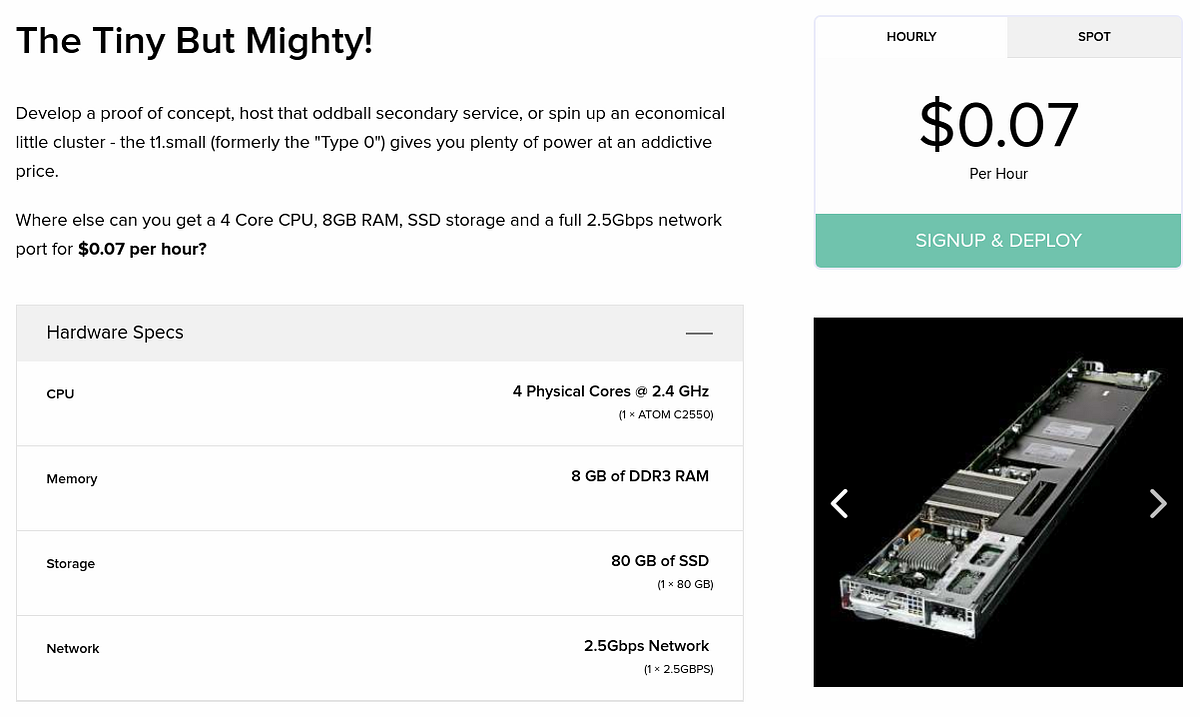Image resolution: width=1200 pixels, height=717 pixels.
Task: Click the ATOM C2550 processor detail text
Action: click(665, 414)
